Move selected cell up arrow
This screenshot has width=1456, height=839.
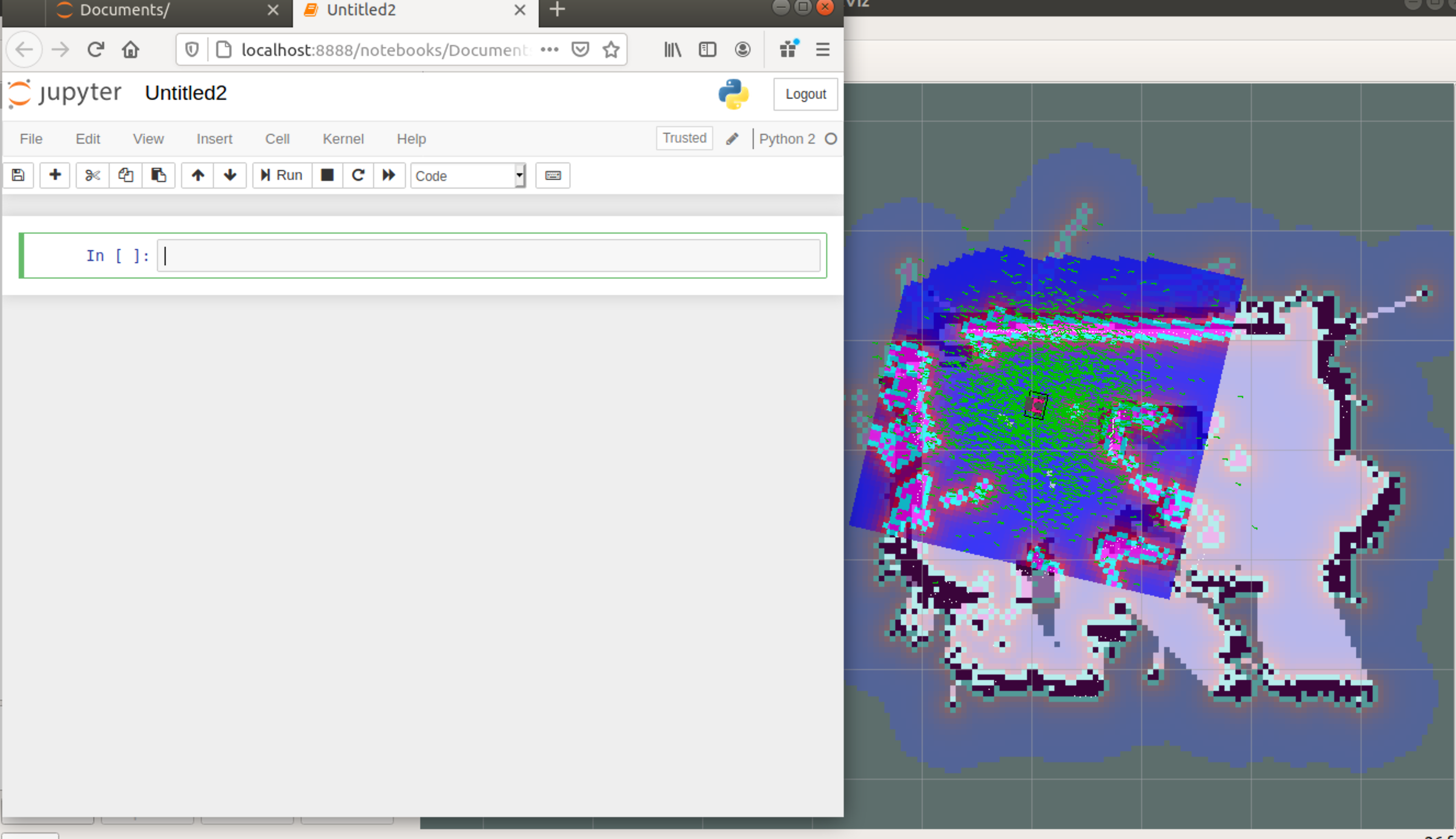(x=197, y=175)
